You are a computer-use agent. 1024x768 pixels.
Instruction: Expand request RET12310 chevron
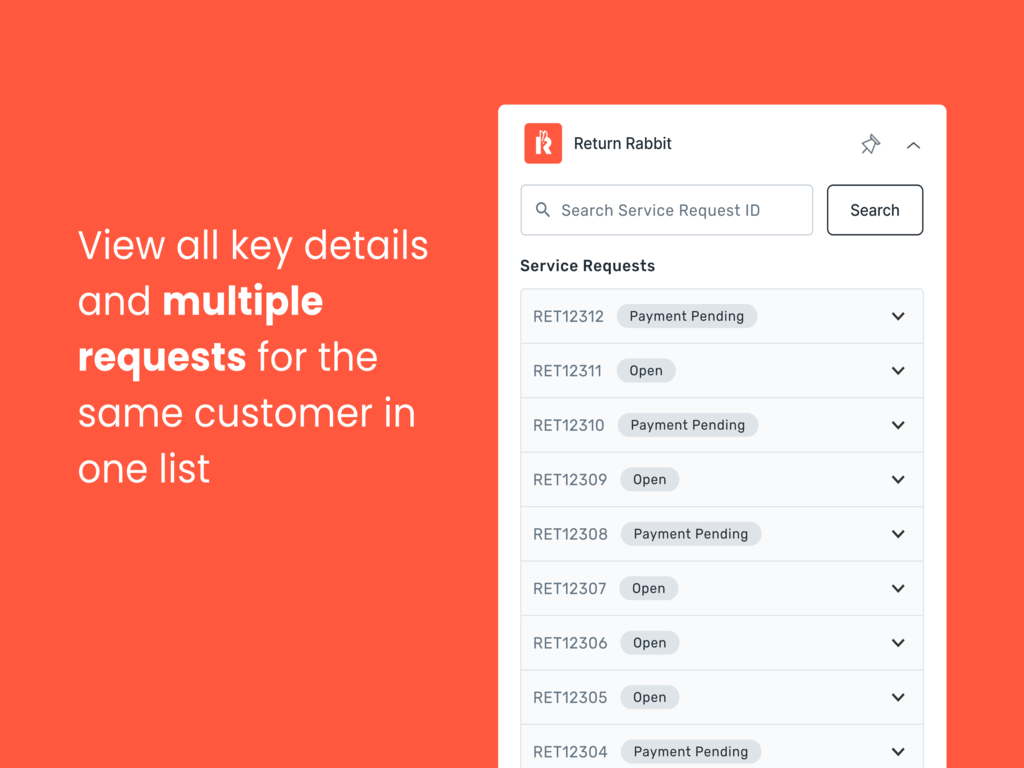(898, 425)
